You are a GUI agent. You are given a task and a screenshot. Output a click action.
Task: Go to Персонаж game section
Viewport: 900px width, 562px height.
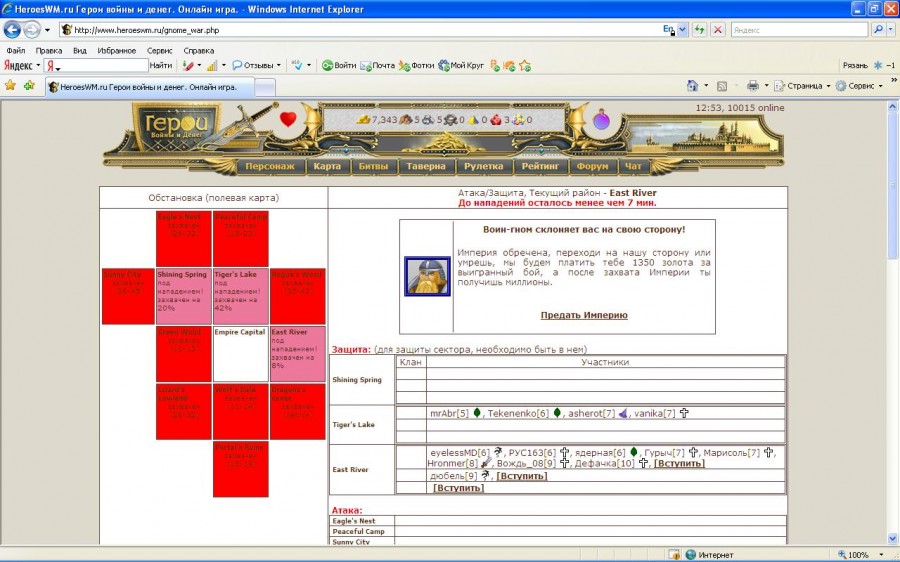click(270, 166)
